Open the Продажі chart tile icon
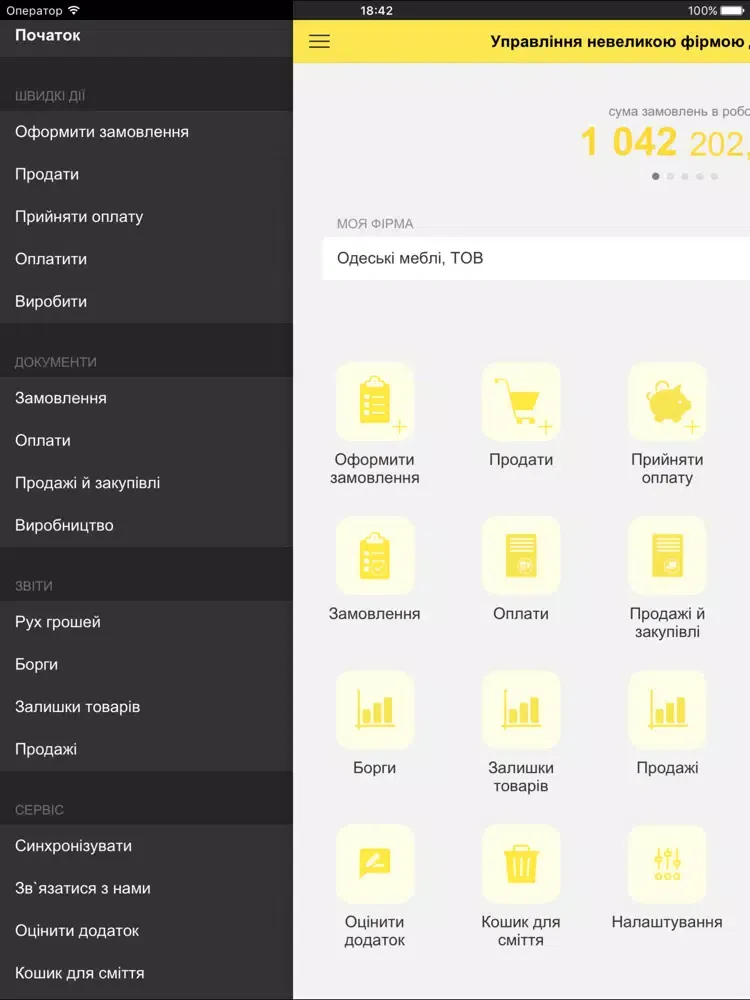Viewport: 750px width, 1000px height. point(667,710)
